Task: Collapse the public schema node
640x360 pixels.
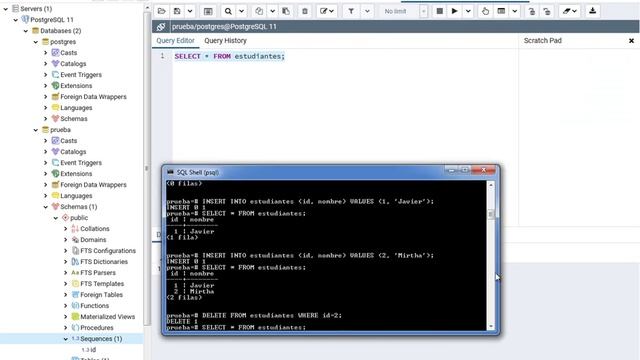Action: click(x=56, y=218)
